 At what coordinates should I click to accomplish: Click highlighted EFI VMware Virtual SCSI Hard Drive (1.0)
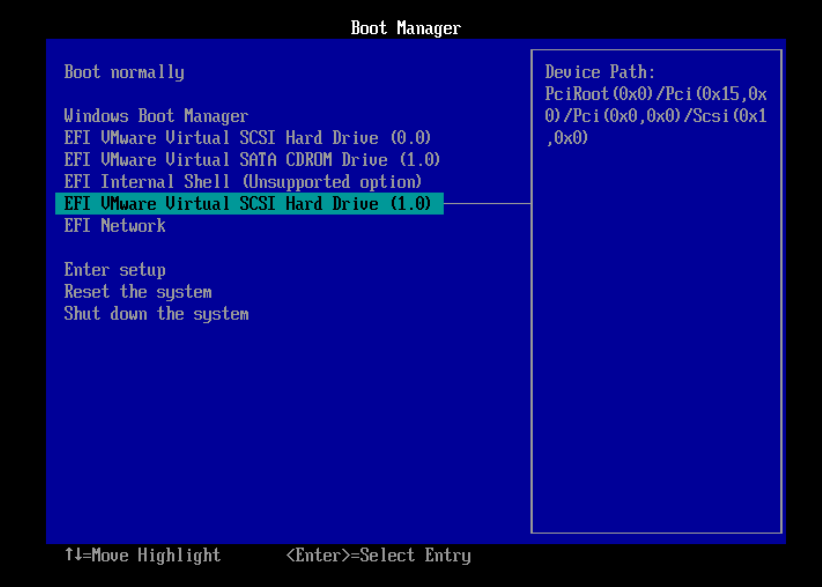pyautogui.click(x=249, y=204)
